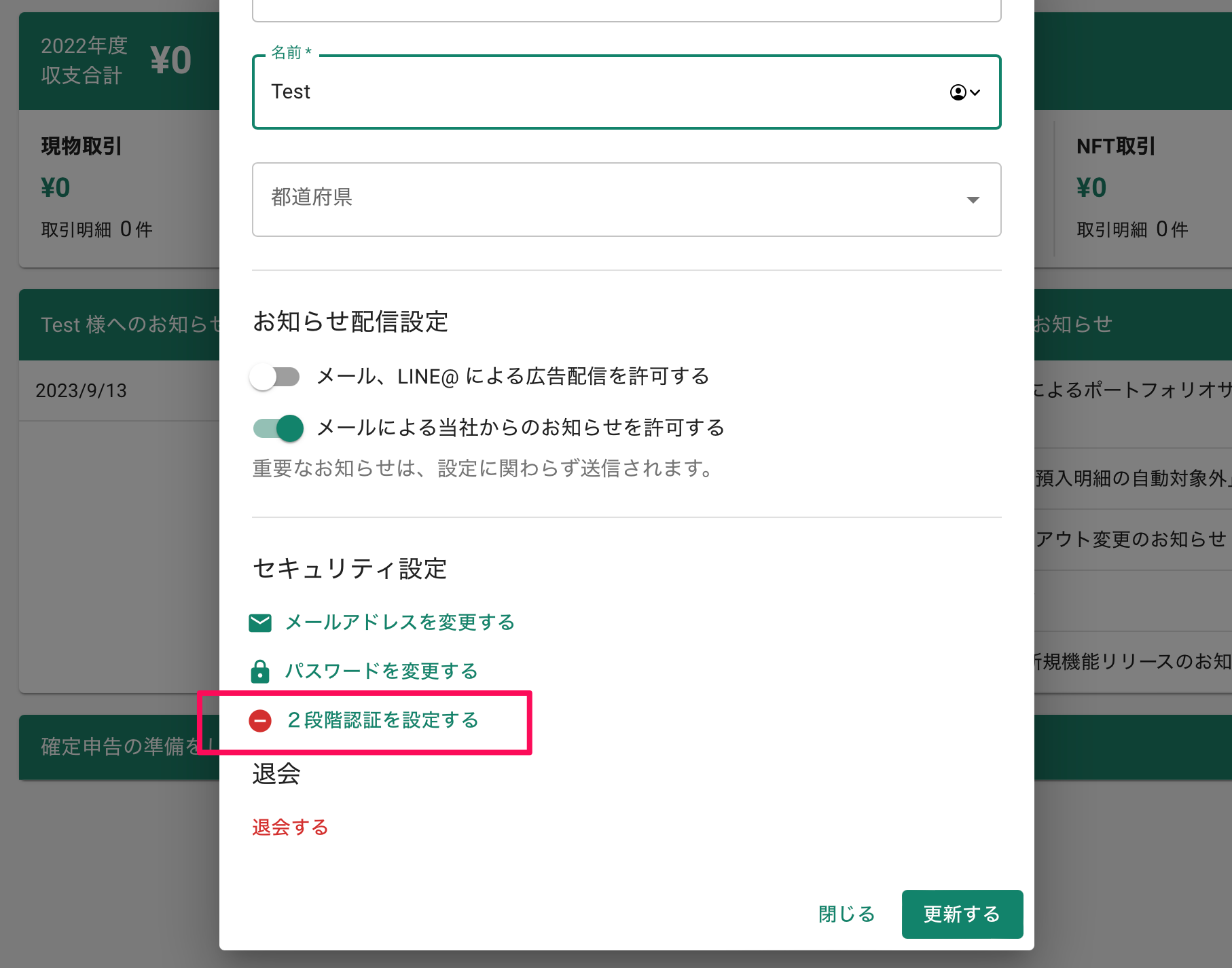Image resolution: width=1232 pixels, height=968 pixels.
Task: Disable company email notifications toggle
Action: (278, 428)
